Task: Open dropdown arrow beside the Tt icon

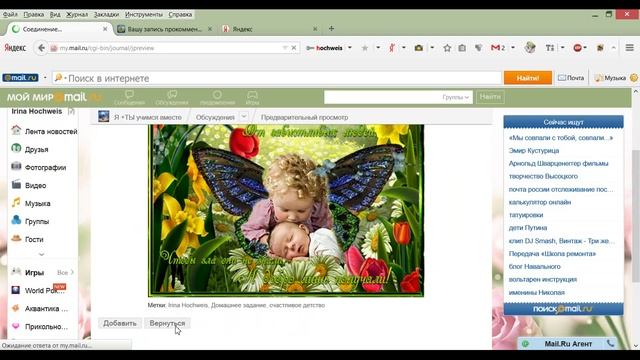Action: pyautogui.click(x=562, y=48)
